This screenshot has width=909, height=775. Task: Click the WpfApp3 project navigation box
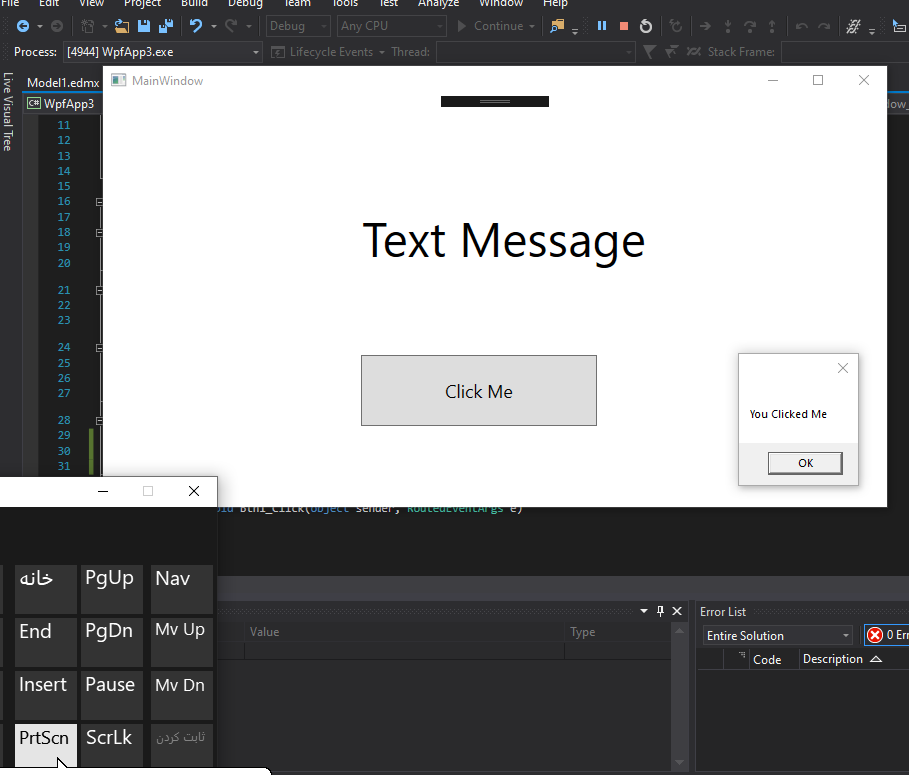[63, 104]
